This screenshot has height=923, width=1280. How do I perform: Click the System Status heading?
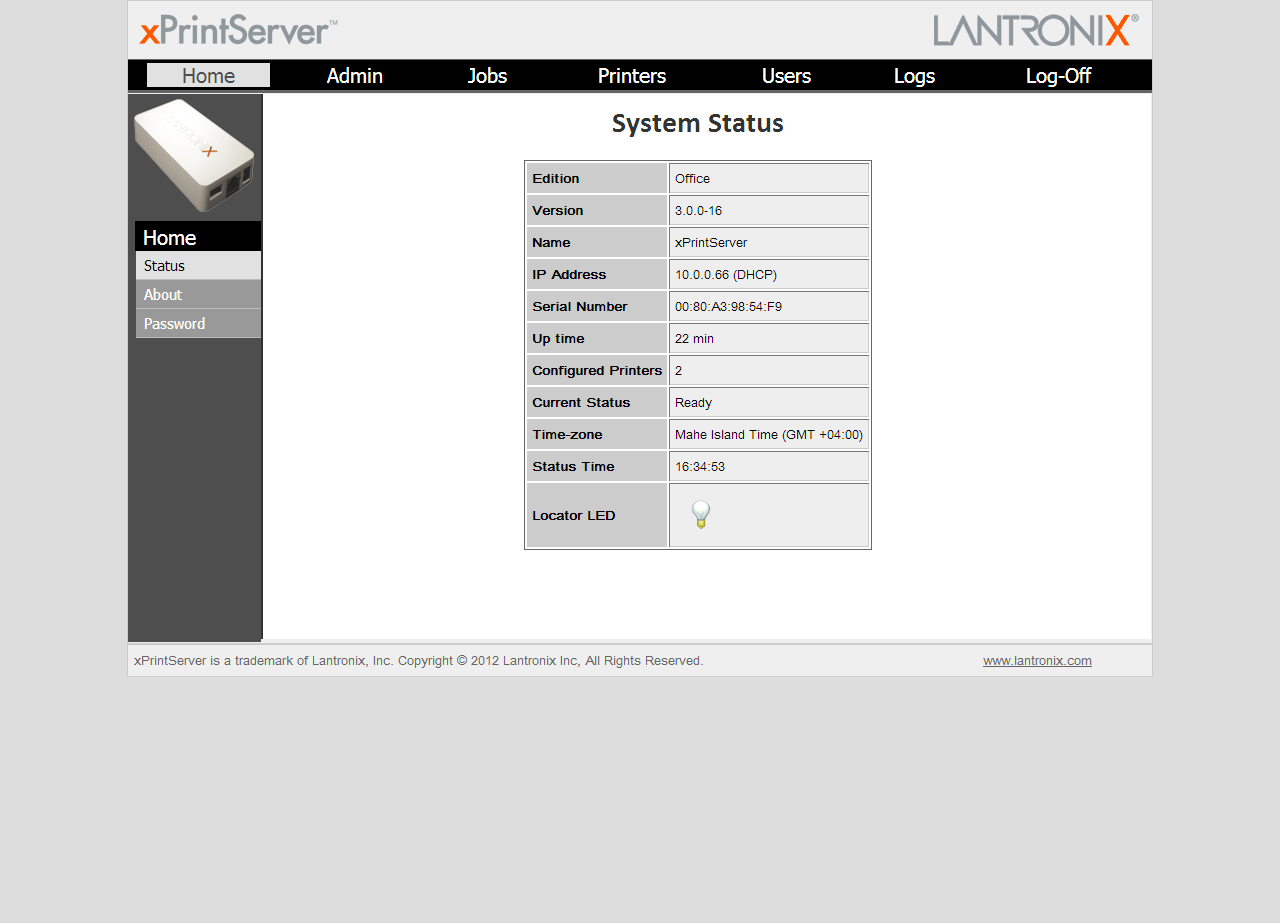pos(698,124)
